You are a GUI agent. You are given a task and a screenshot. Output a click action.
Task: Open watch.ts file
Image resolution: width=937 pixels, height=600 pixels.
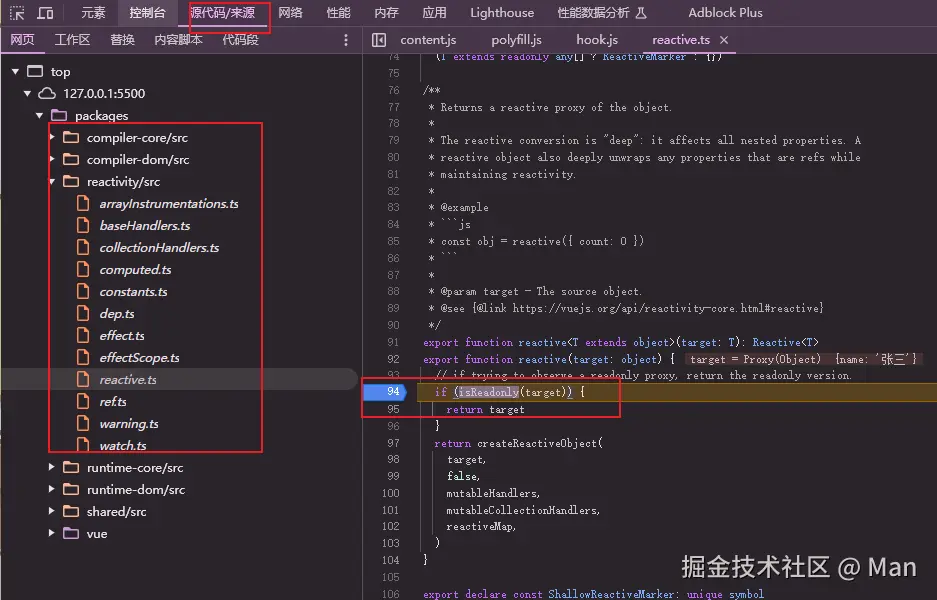pos(123,446)
